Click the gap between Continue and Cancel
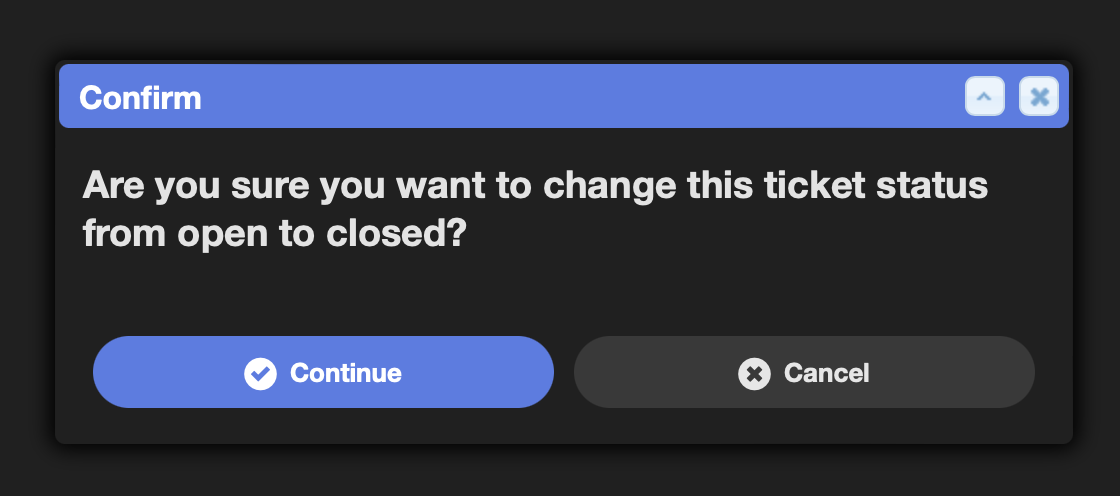This screenshot has width=1120, height=496. click(564, 372)
